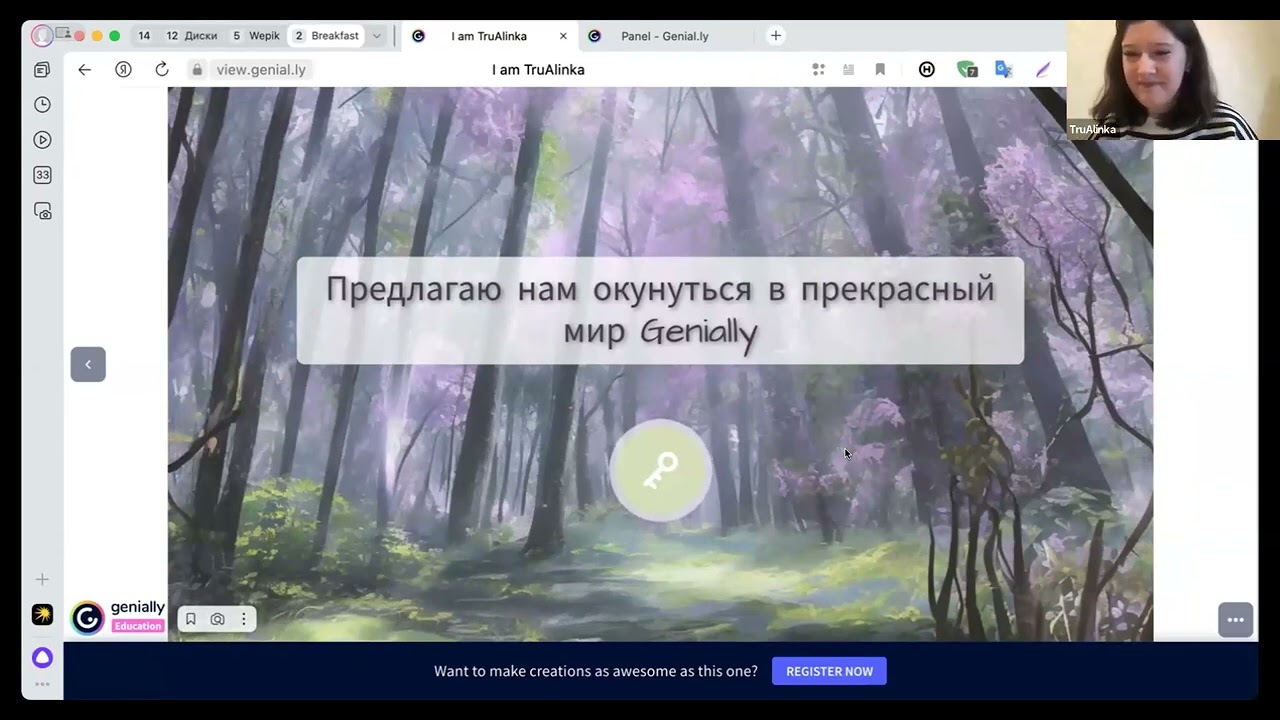The height and width of the screenshot is (720, 1280).
Task: Select the Breakfast tab group
Action: click(327, 36)
